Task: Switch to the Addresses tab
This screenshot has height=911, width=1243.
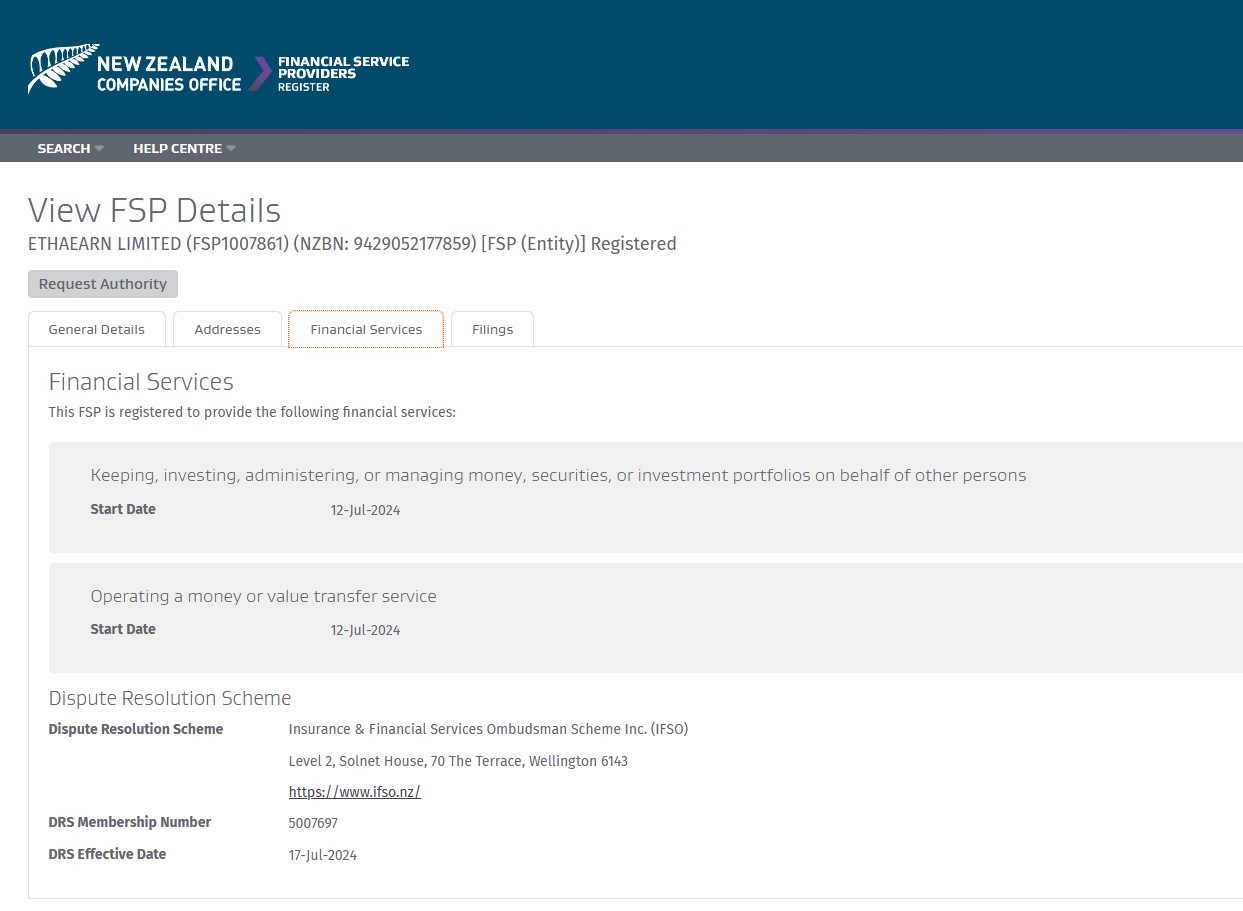Action: 227,329
